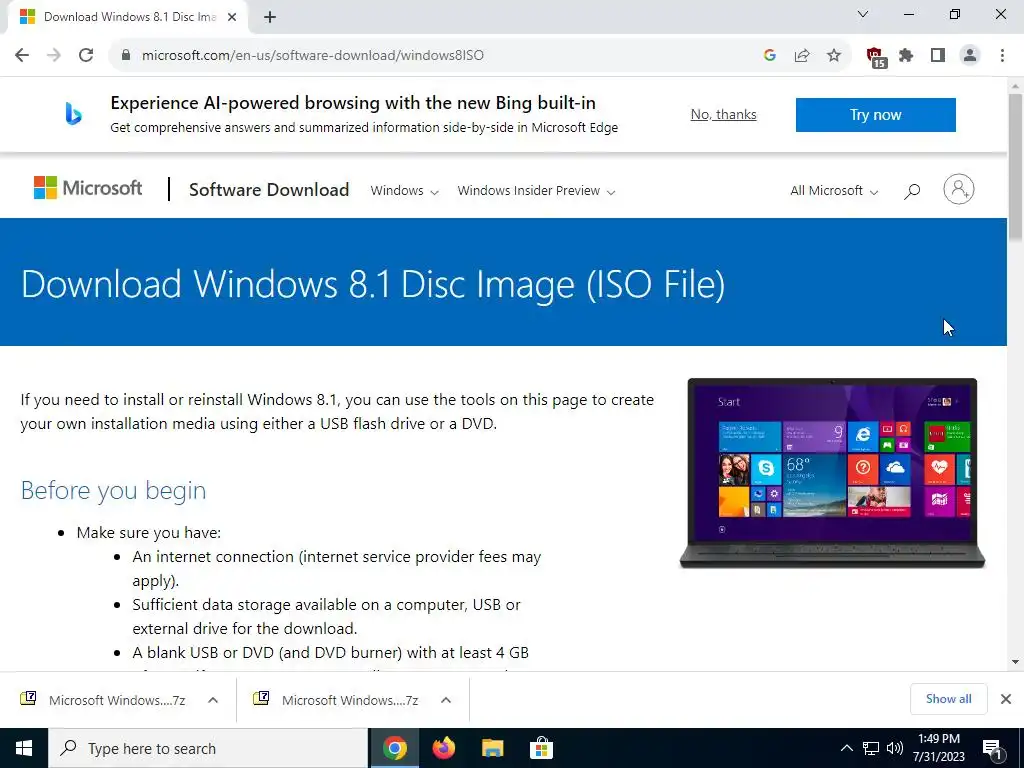Open the volume speaker tray icon
This screenshot has height=768, width=1024.
click(895, 748)
